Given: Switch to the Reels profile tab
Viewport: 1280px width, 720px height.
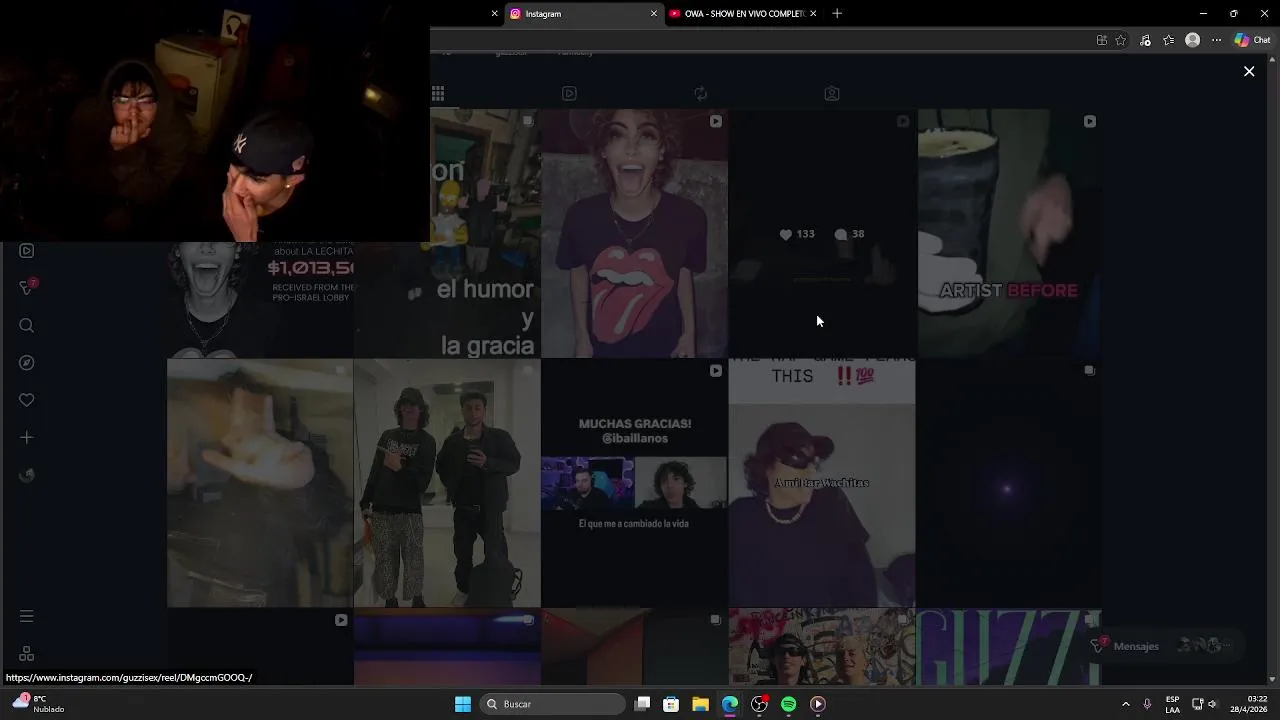Looking at the screenshot, I should (x=569, y=94).
